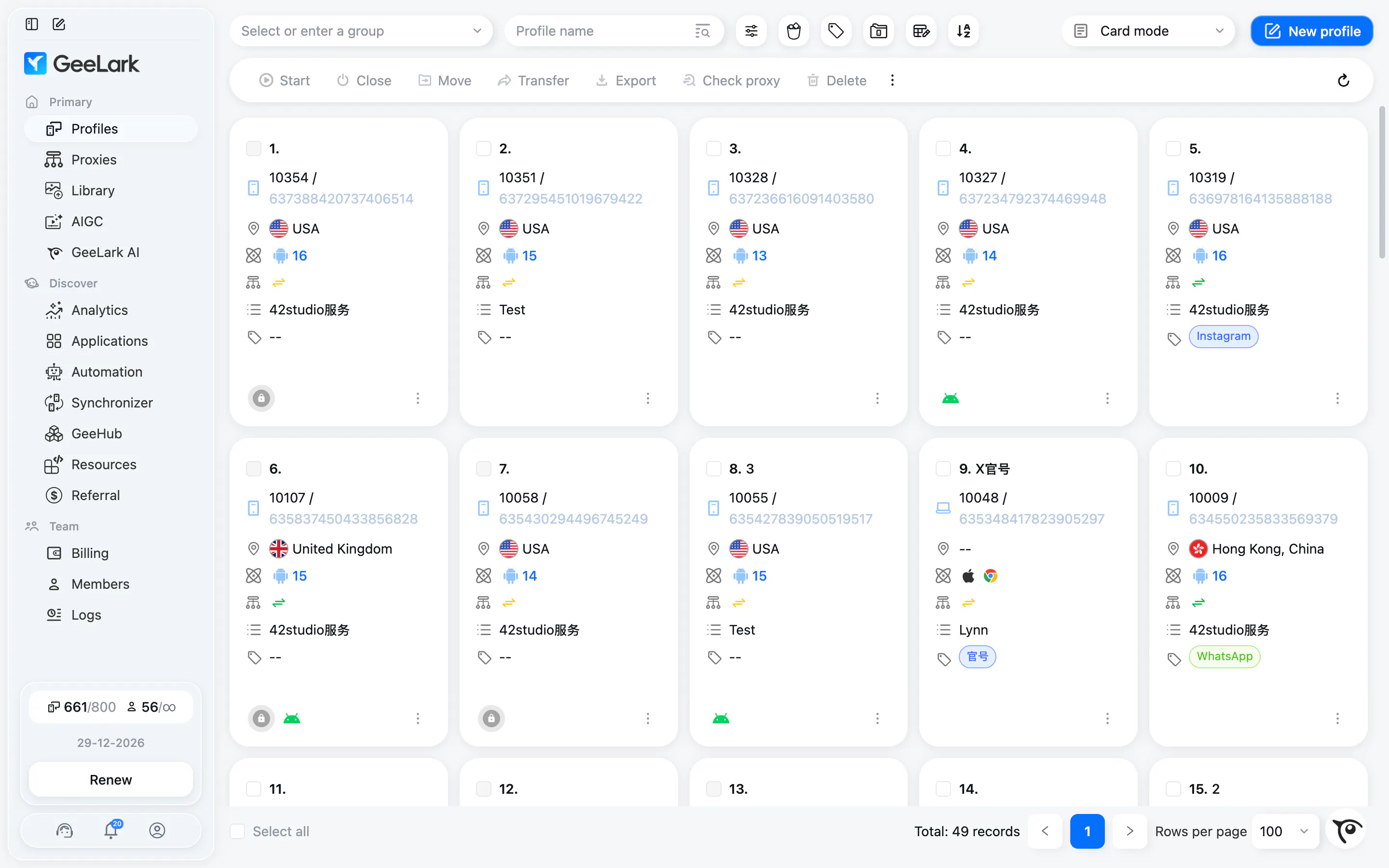Go to the next page arrow
This screenshot has height=868, width=1389.
coord(1130,831)
